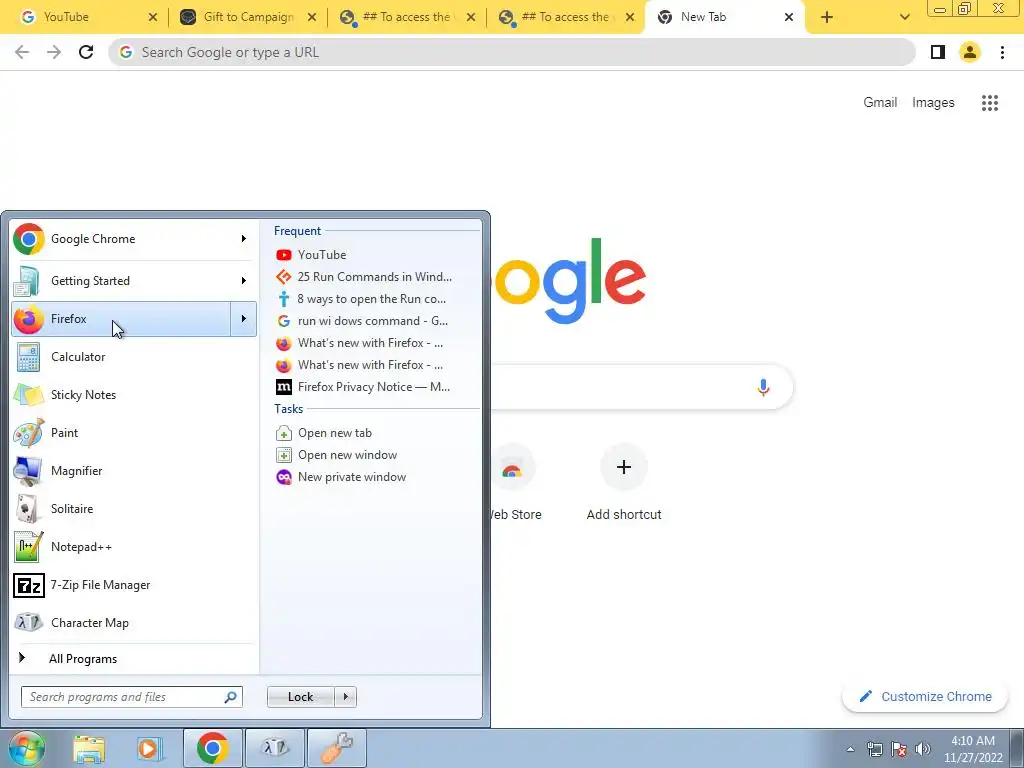This screenshot has width=1024, height=768.
Task: Expand the Google Chrome jump list arrow
Action: [x=244, y=239]
